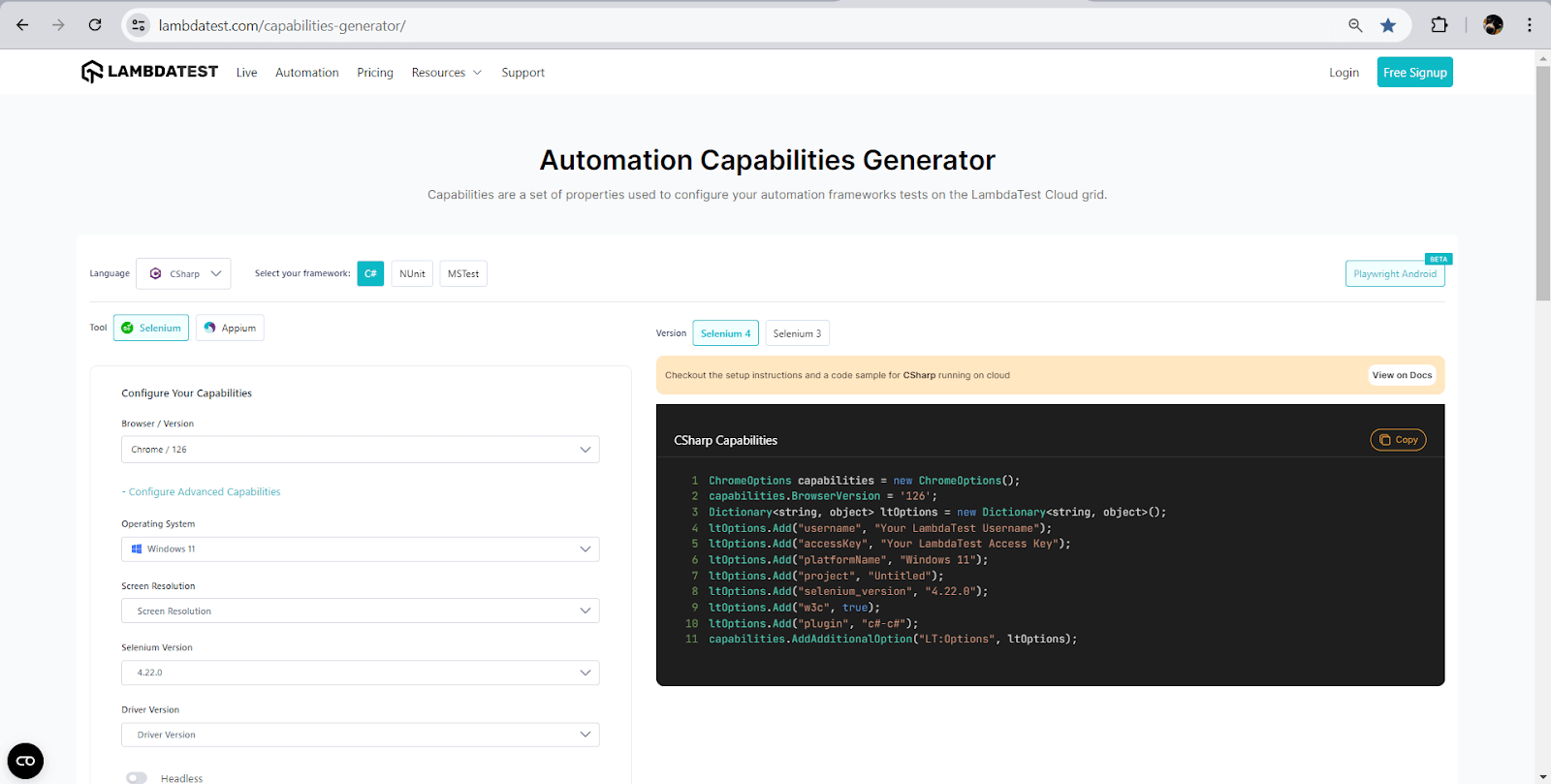This screenshot has width=1551, height=784.
Task: Open the Playwright Android beta button
Action: click(x=1395, y=273)
